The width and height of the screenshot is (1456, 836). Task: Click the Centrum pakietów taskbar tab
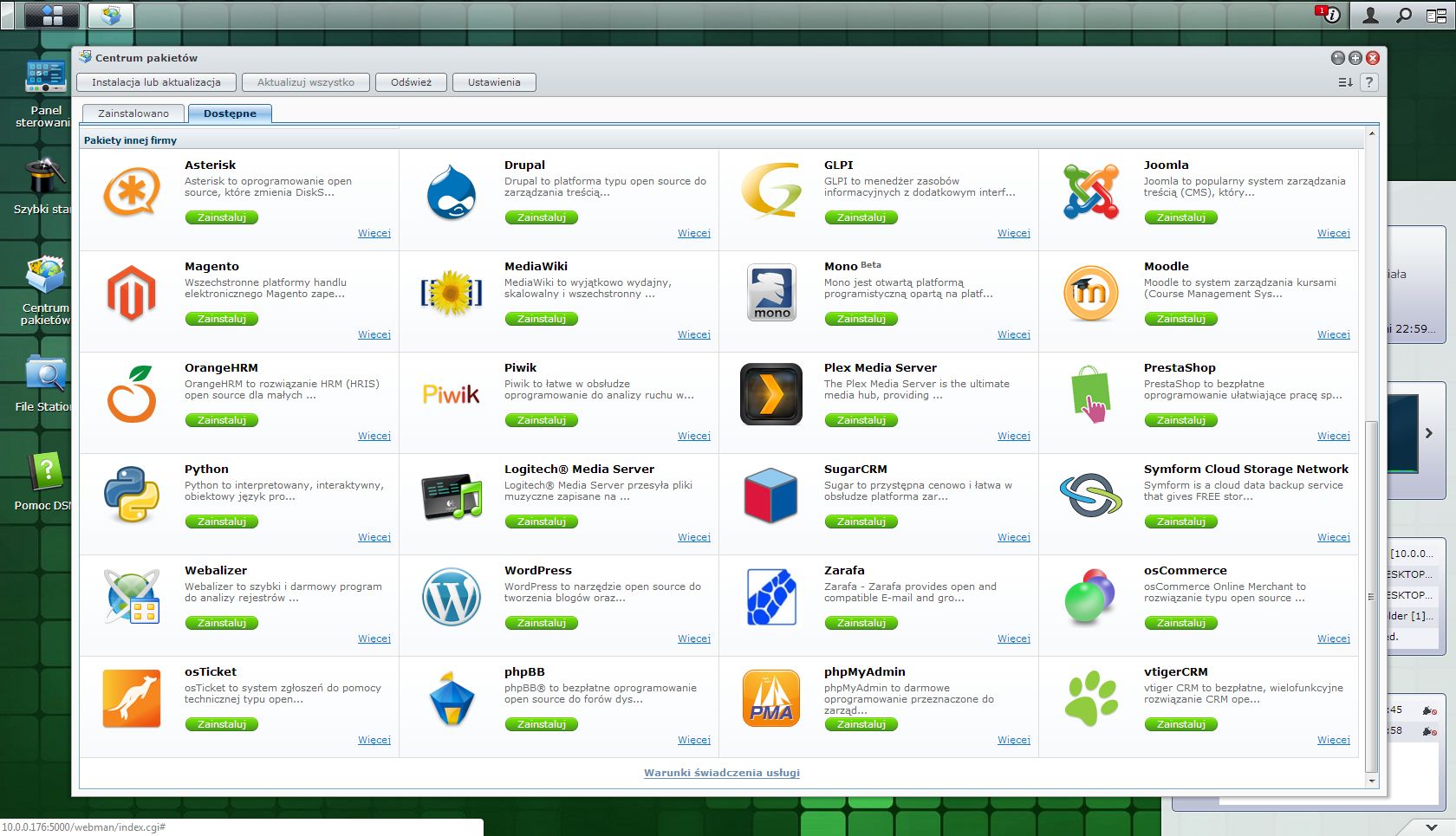click(110, 15)
